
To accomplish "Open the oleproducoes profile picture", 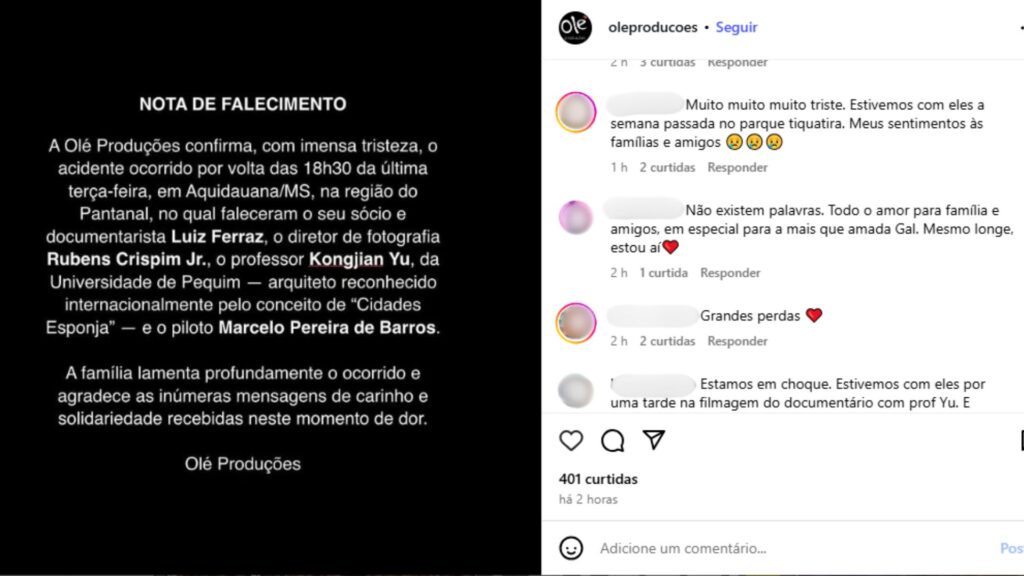I will (575, 27).
